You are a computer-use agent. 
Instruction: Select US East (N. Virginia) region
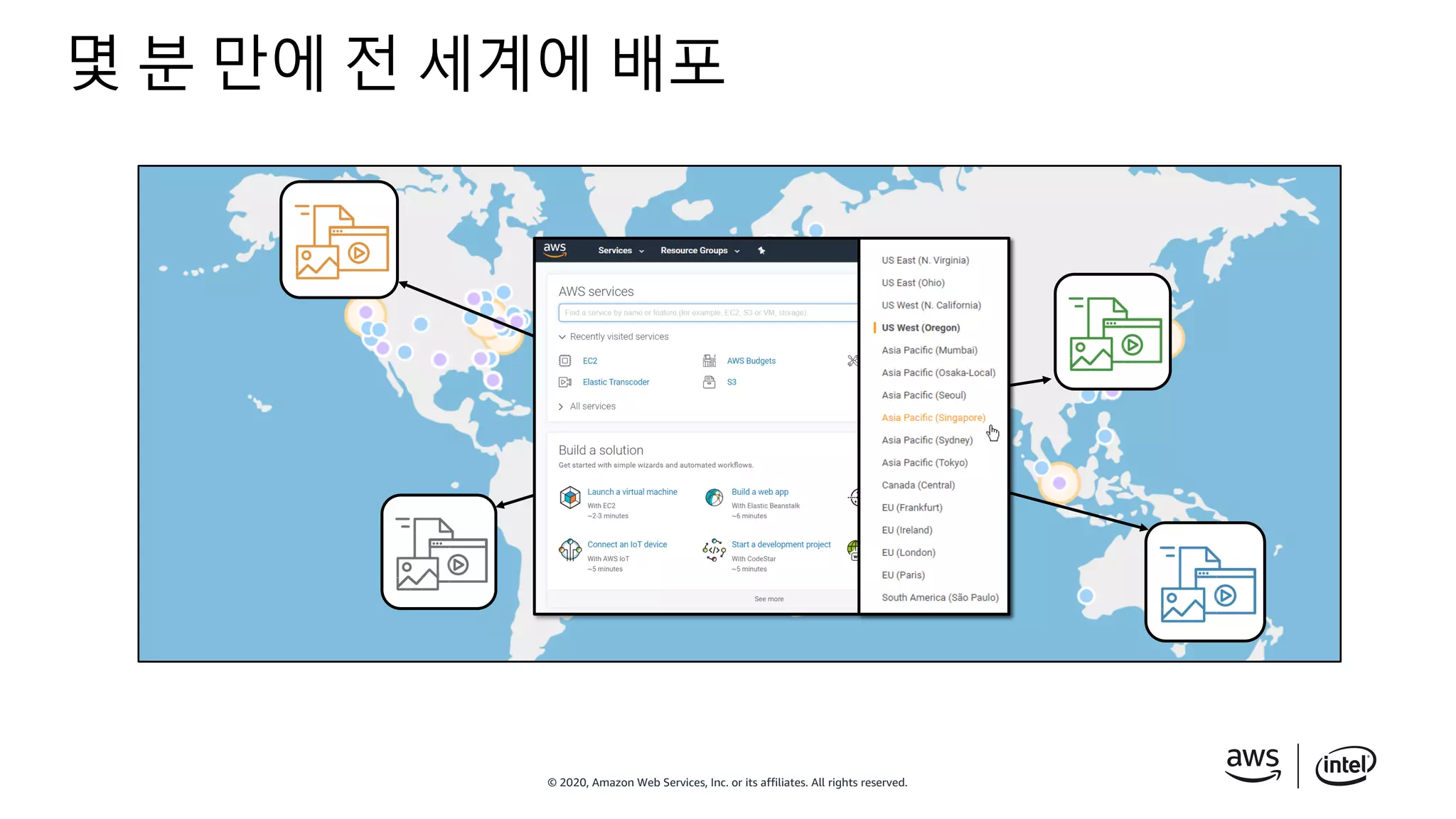(925, 260)
